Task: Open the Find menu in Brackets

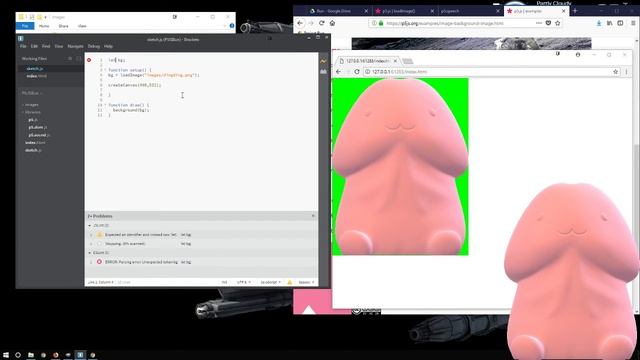Action: coord(46,47)
